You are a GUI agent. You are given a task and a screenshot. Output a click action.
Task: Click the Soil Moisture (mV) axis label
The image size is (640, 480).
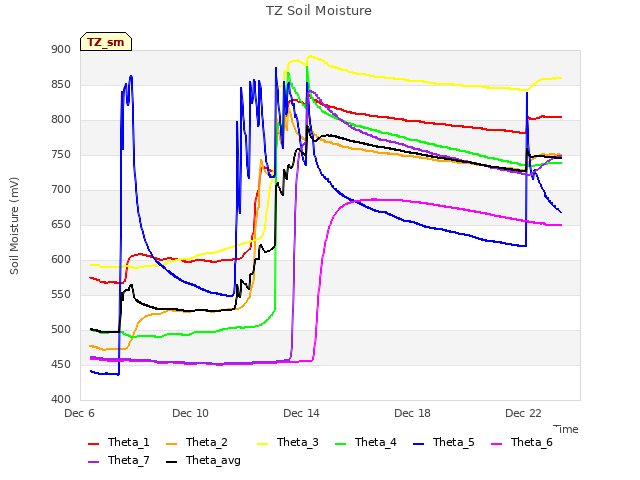point(14,226)
